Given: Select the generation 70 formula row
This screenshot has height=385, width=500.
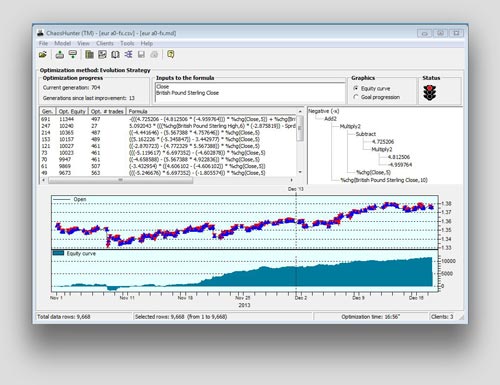Looking at the screenshot, I should (x=168, y=159).
